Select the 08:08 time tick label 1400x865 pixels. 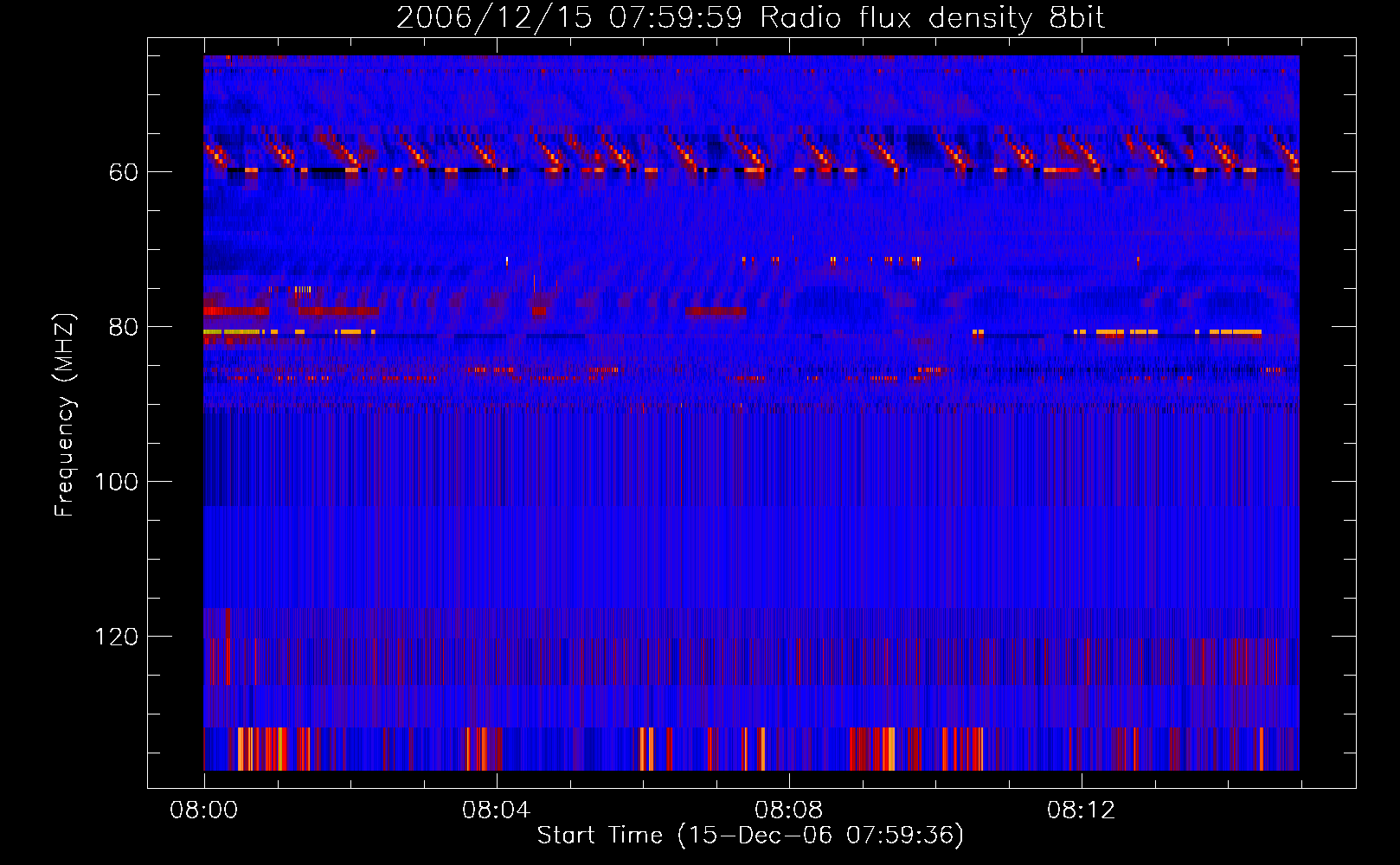point(788,811)
